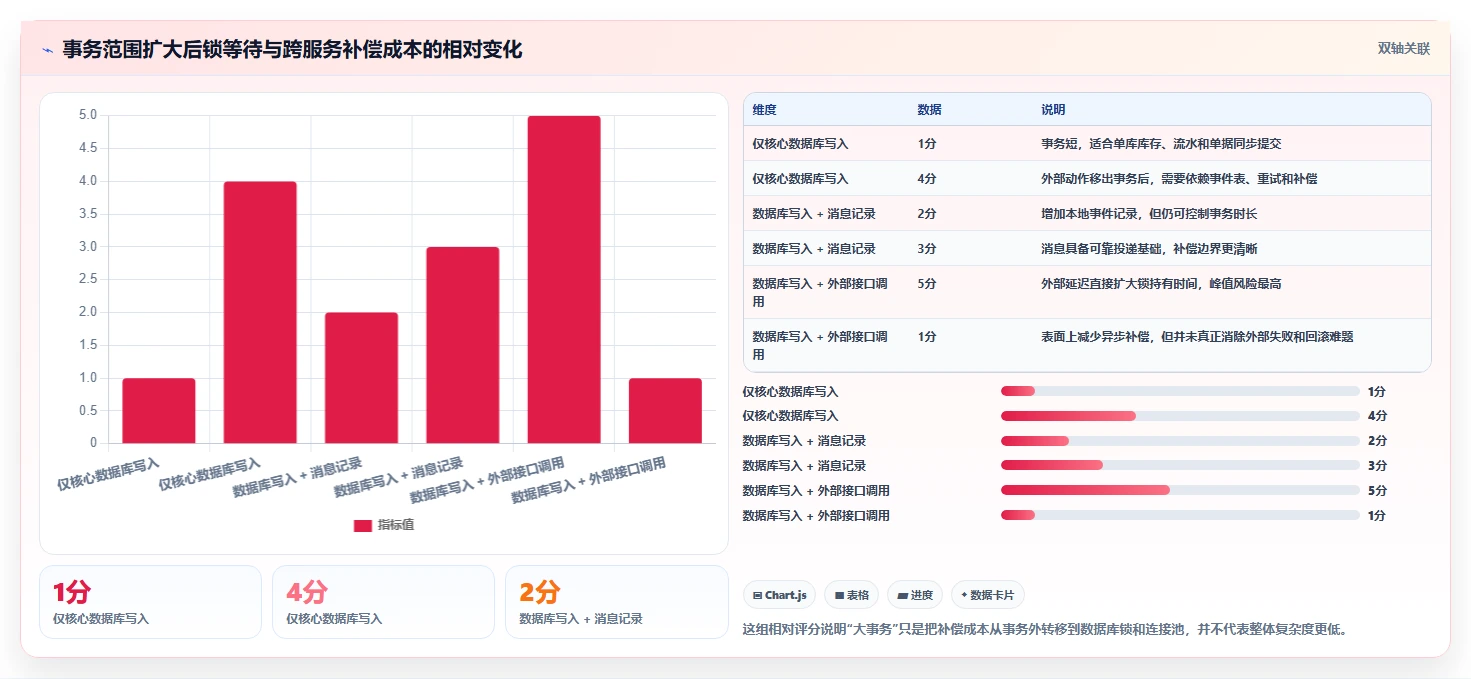Select the table cell starting 消息具备可靠投递基础
1471x679 pixels.
1149,249
